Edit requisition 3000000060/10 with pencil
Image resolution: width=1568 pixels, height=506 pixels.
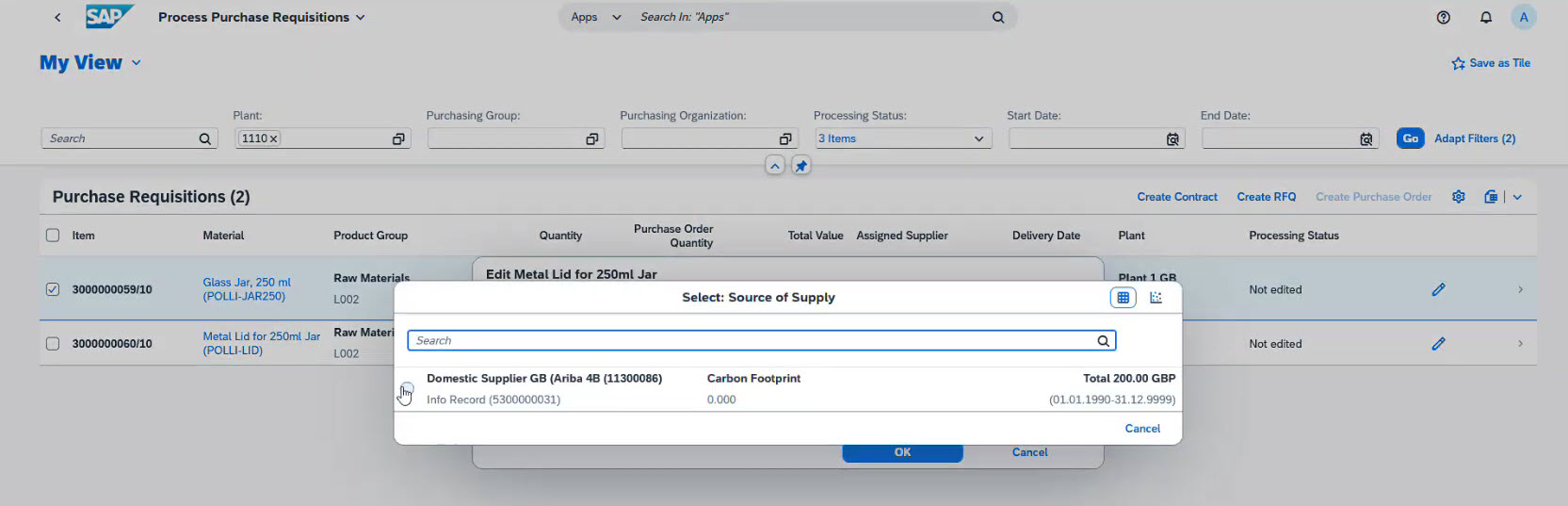[1438, 344]
